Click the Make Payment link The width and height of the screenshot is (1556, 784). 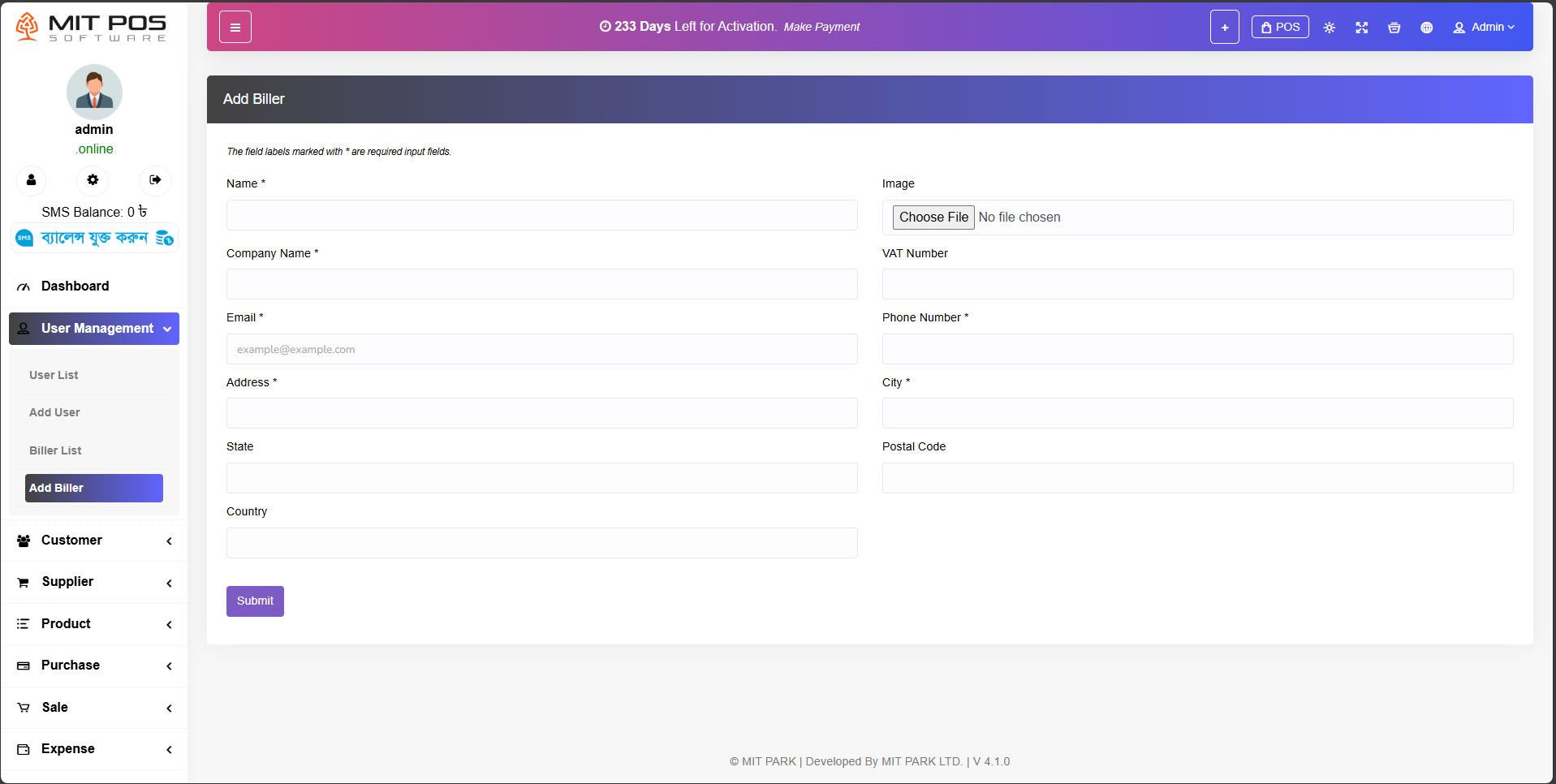[x=821, y=27]
